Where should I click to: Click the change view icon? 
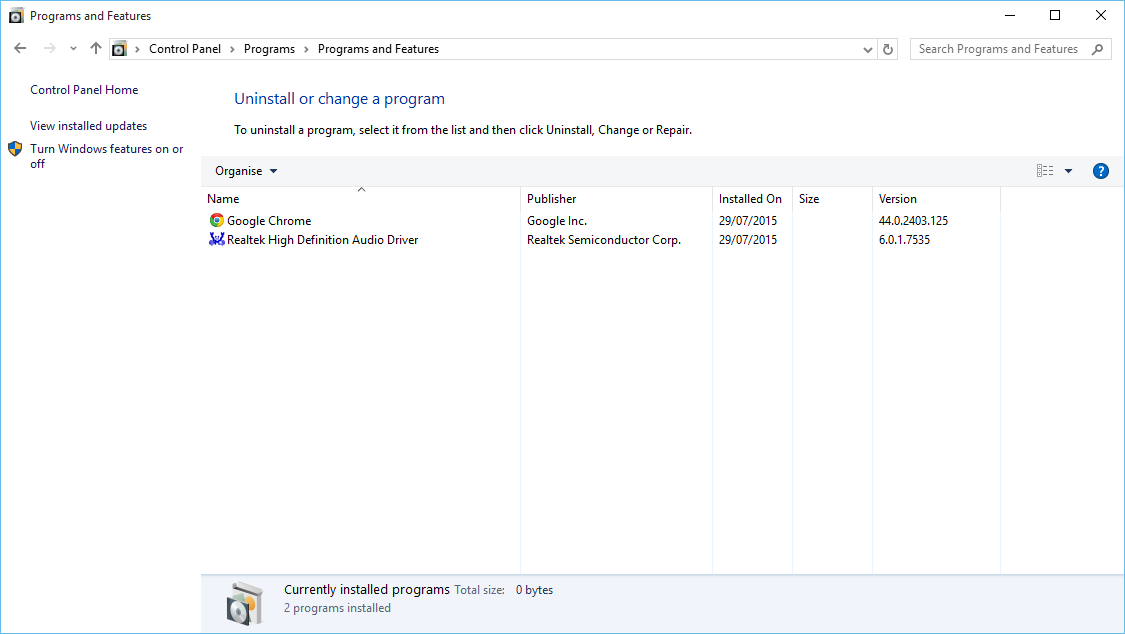tap(1045, 171)
